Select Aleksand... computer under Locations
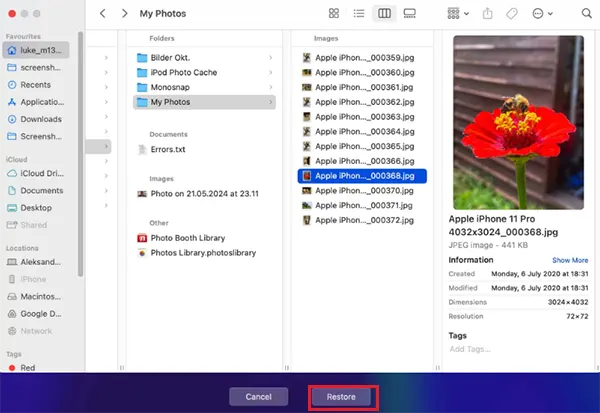 tap(36, 262)
